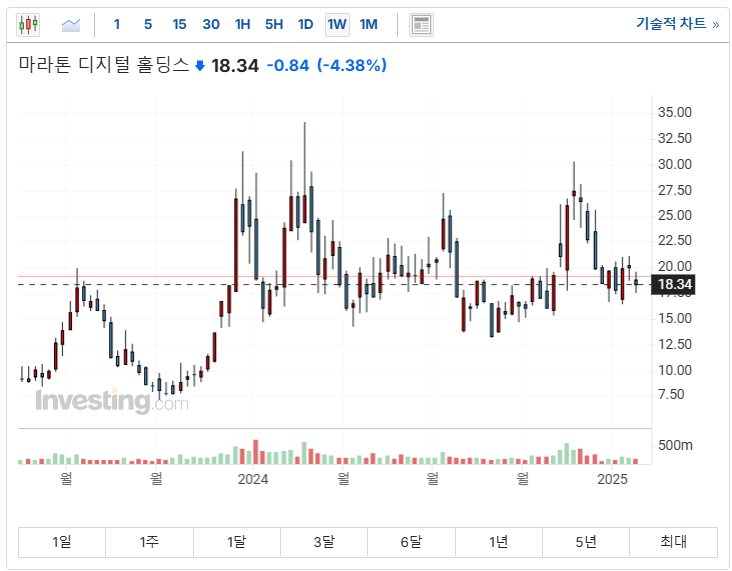The width and height of the screenshot is (732, 571).
Task: Click the 25.00 price axis label
Action: click(x=675, y=216)
